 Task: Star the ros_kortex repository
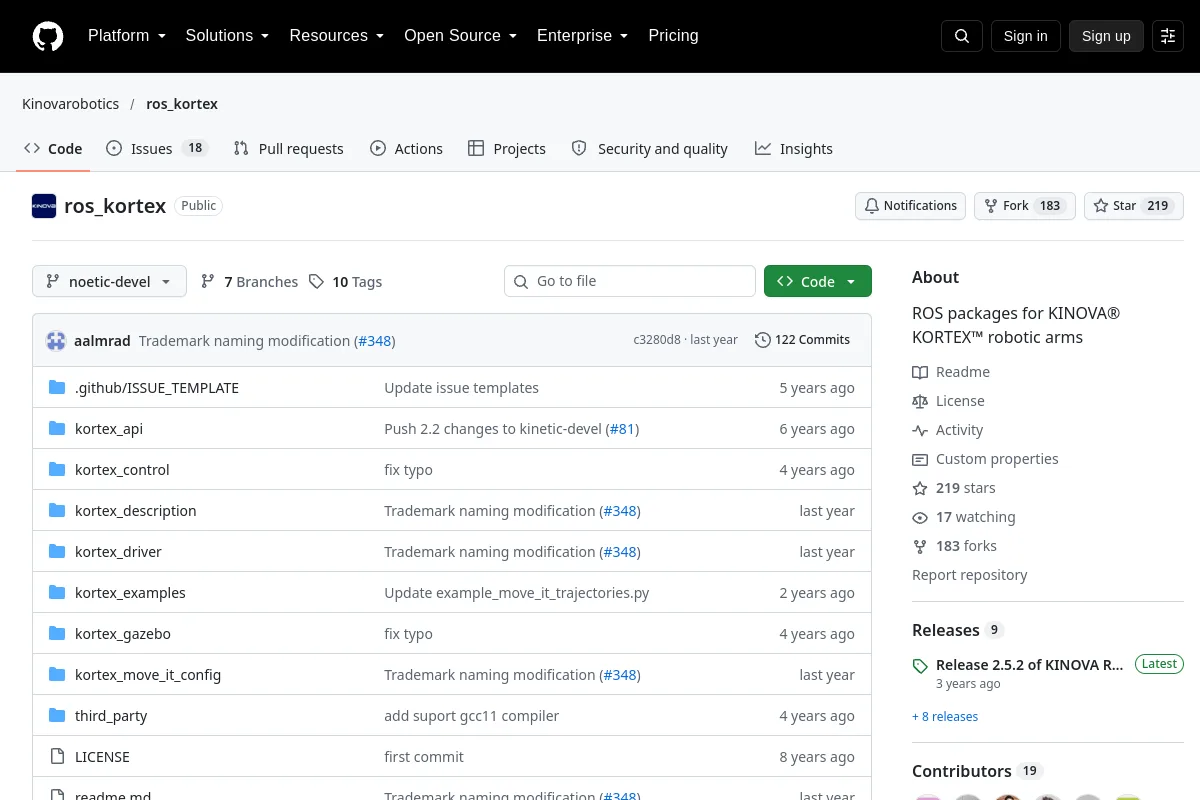click(1134, 206)
